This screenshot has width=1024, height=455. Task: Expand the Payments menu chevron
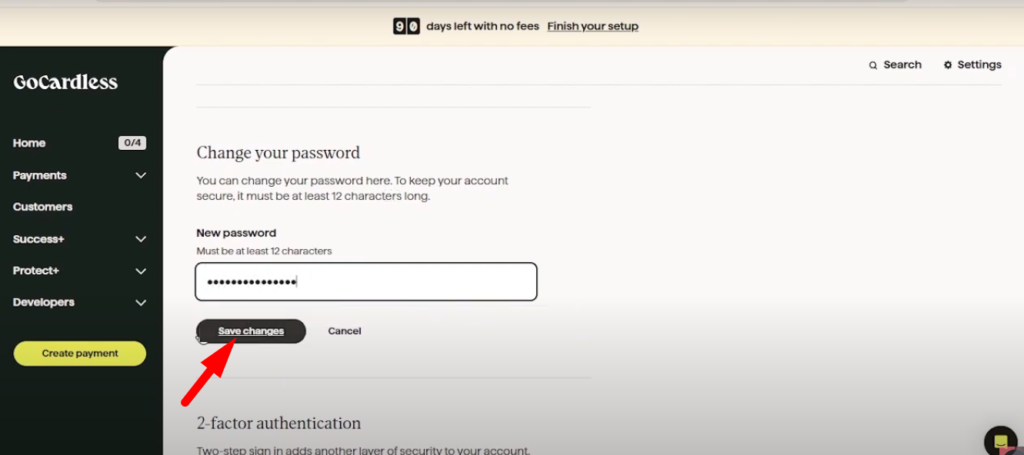click(x=140, y=176)
